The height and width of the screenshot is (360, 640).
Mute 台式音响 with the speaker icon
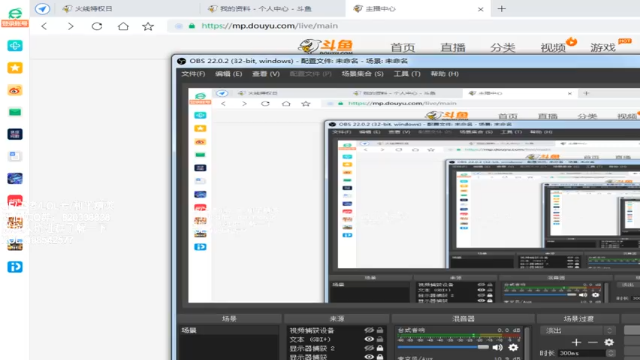498,347
